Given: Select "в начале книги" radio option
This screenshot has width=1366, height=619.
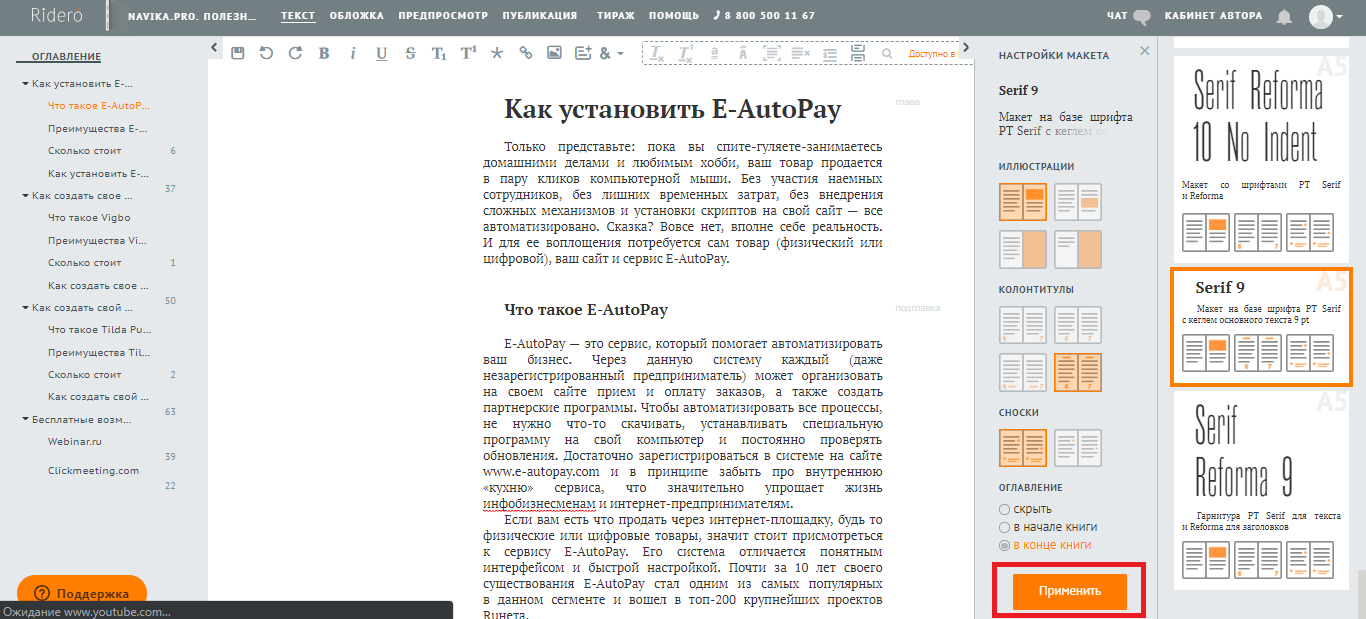Looking at the screenshot, I should [x=1004, y=527].
